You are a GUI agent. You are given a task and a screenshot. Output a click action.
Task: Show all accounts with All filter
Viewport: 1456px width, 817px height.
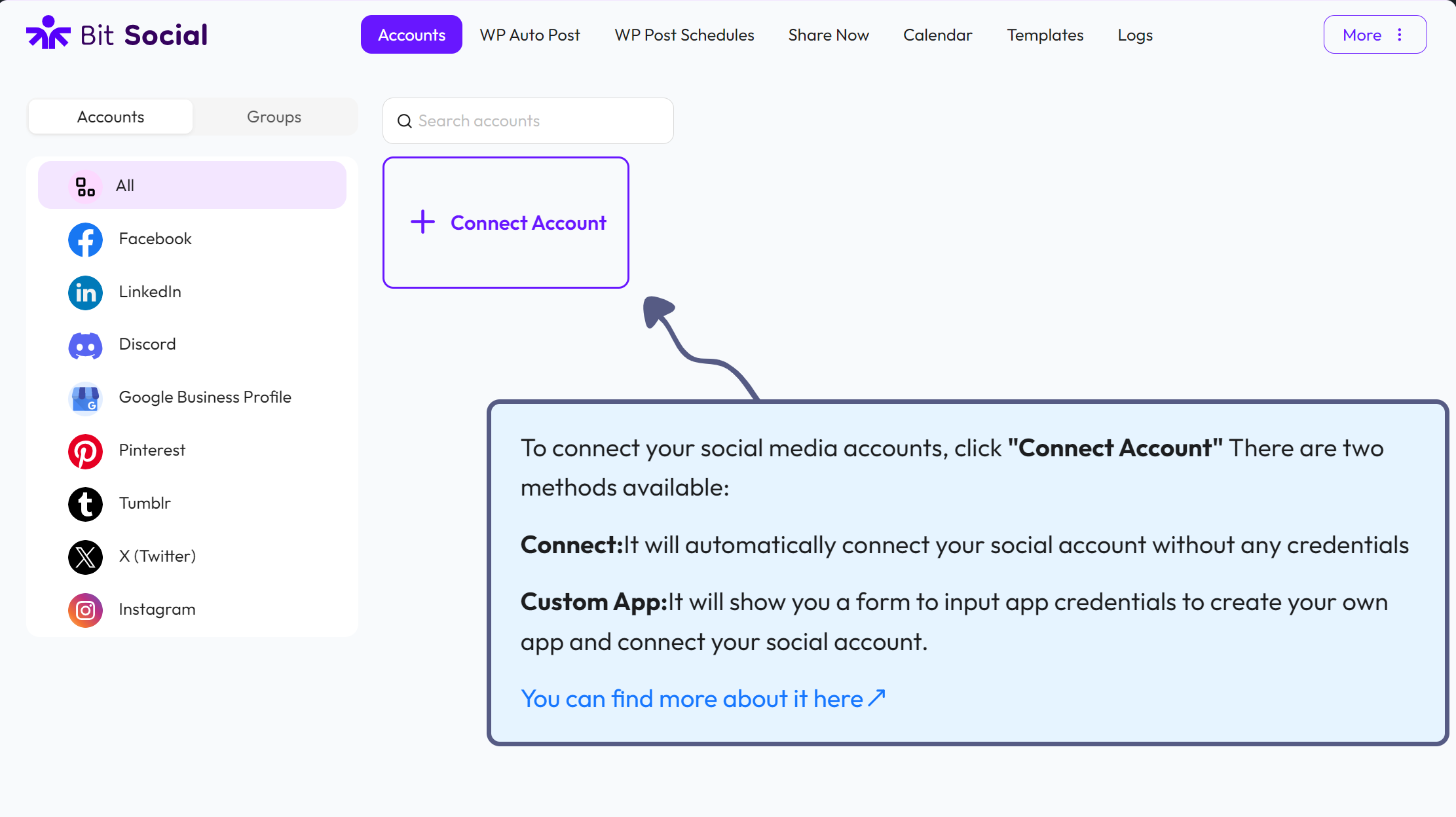[192, 185]
